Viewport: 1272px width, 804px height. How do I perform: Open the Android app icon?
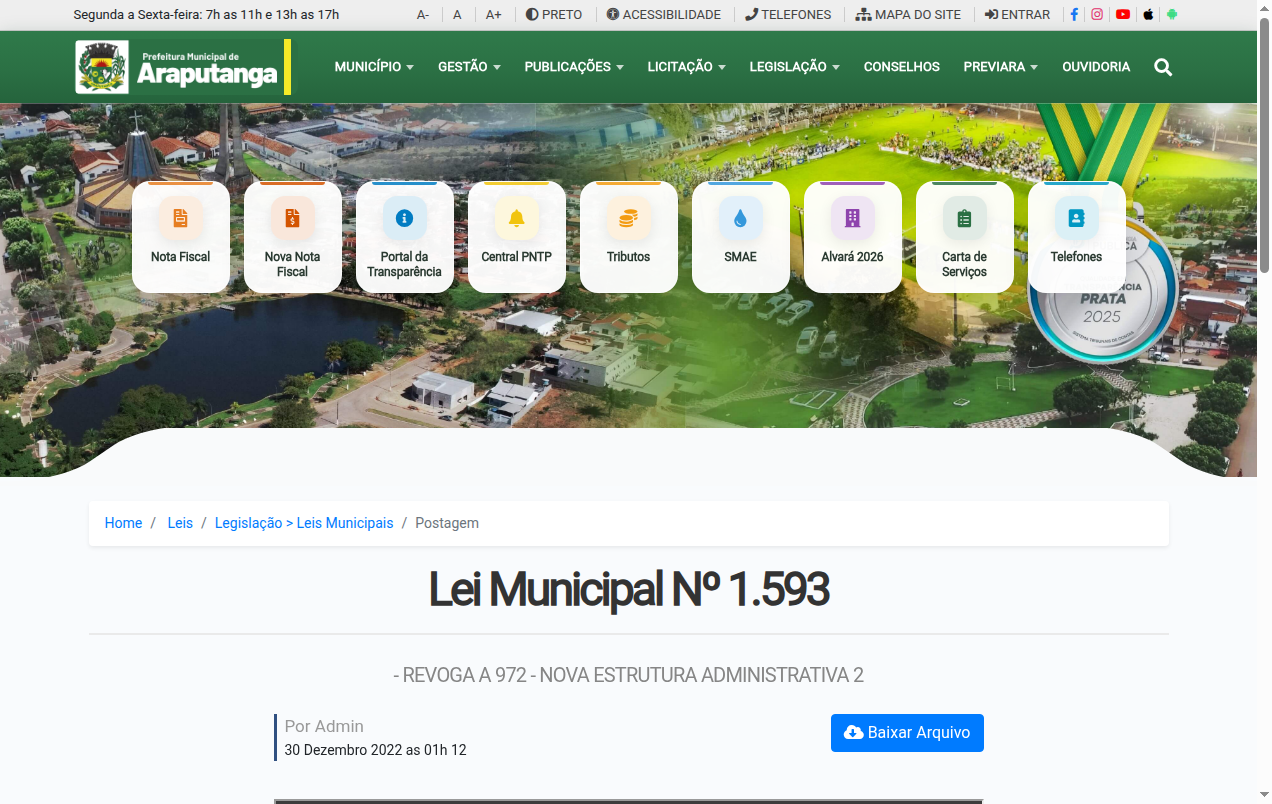point(1172,15)
